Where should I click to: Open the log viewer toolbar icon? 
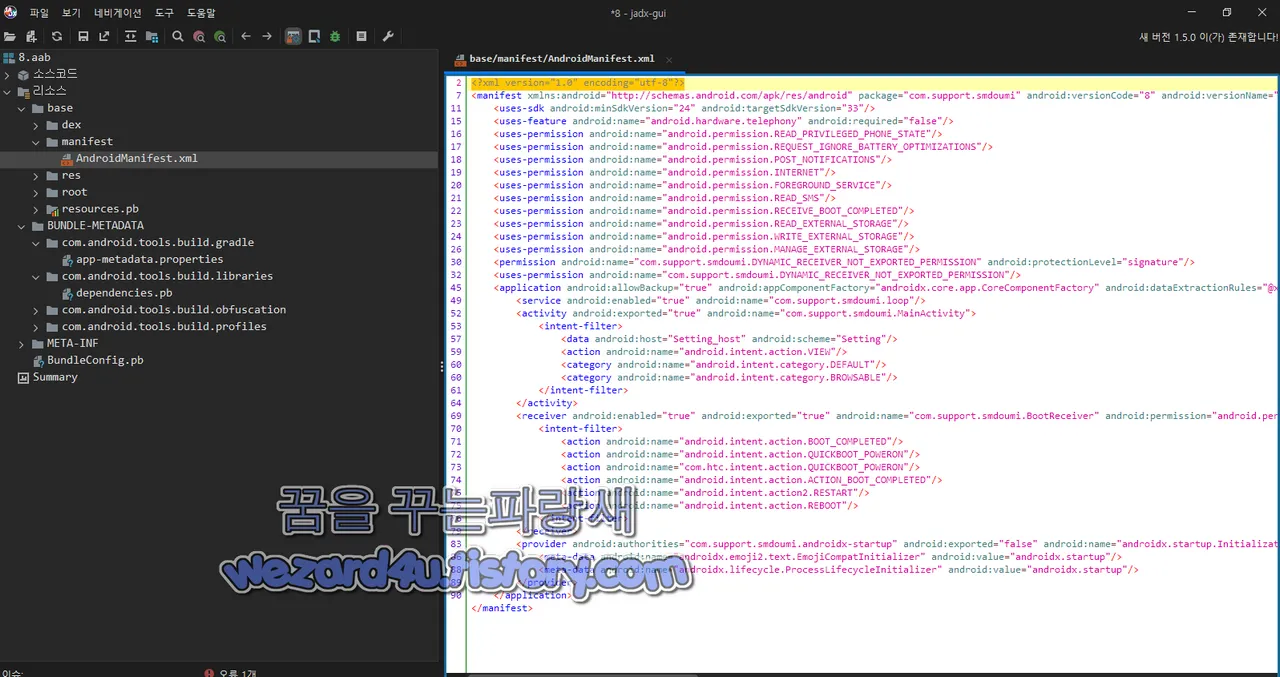point(361,36)
